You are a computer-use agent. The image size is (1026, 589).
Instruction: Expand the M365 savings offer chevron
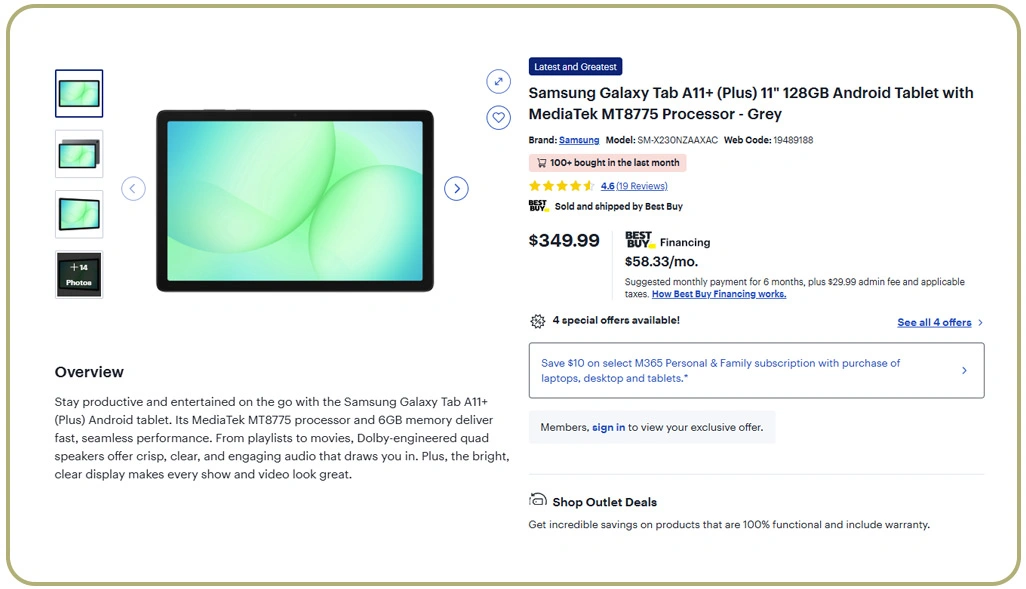pos(964,370)
